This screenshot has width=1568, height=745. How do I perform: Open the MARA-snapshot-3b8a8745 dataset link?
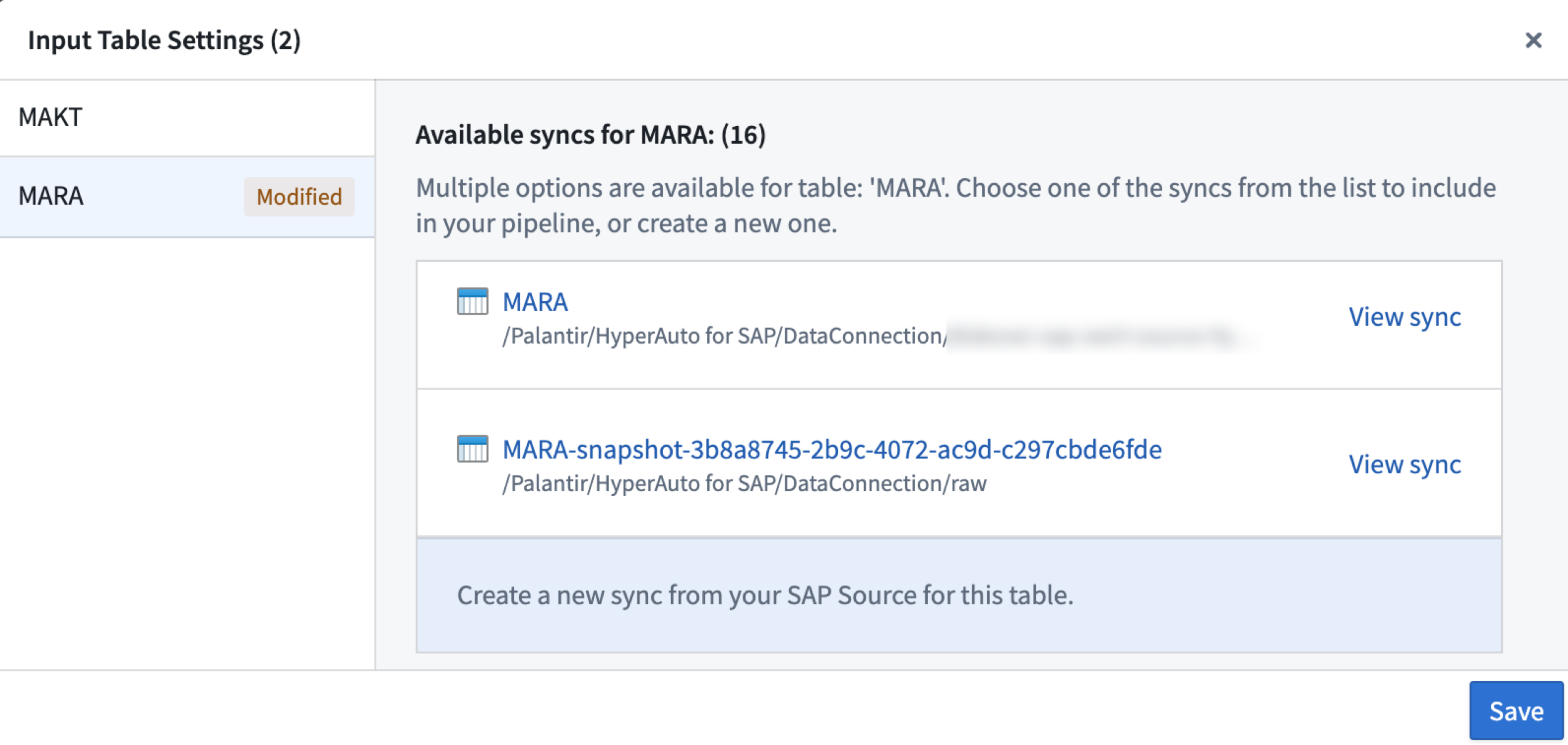click(x=832, y=449)
